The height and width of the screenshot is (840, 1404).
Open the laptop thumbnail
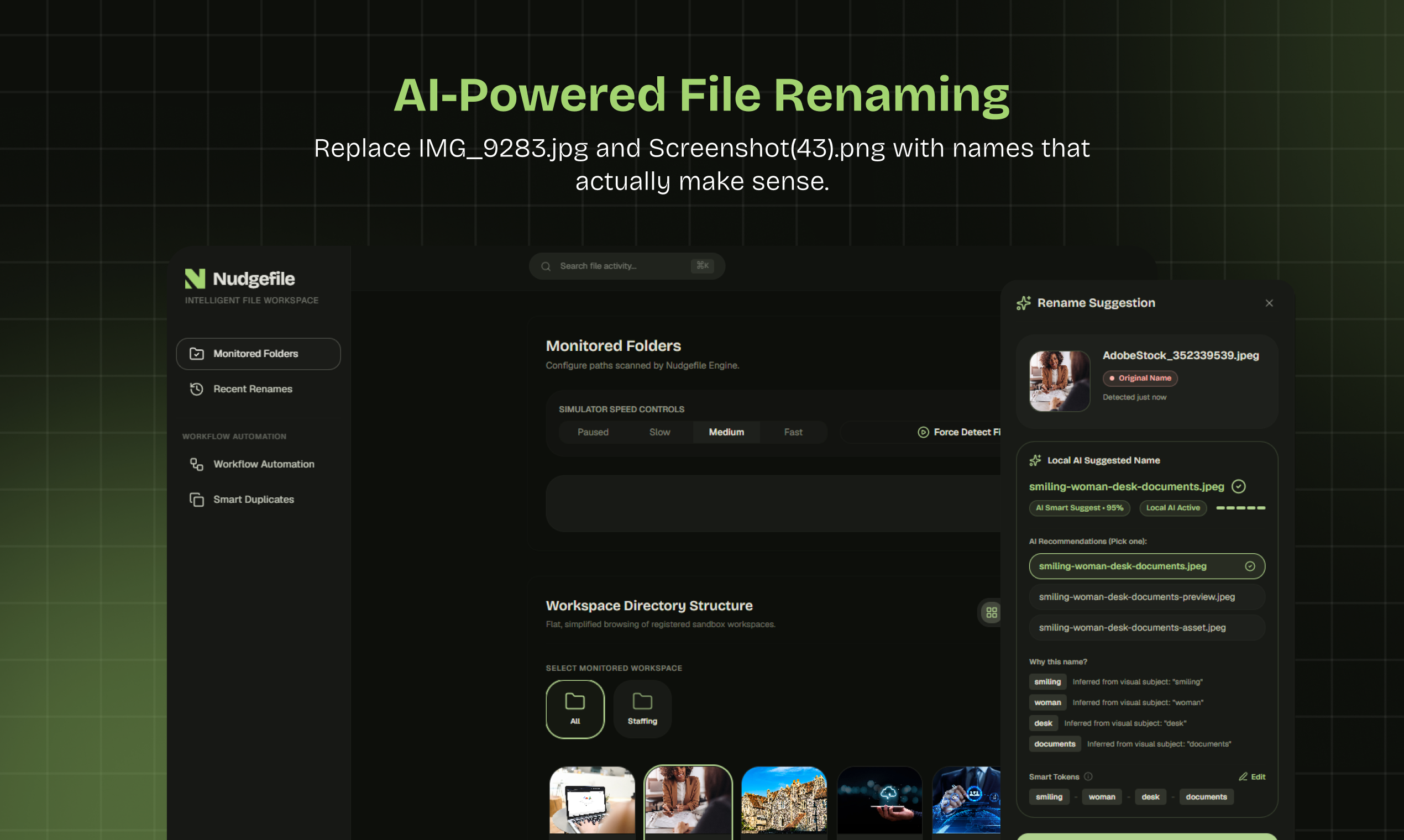tap(592, 801)
